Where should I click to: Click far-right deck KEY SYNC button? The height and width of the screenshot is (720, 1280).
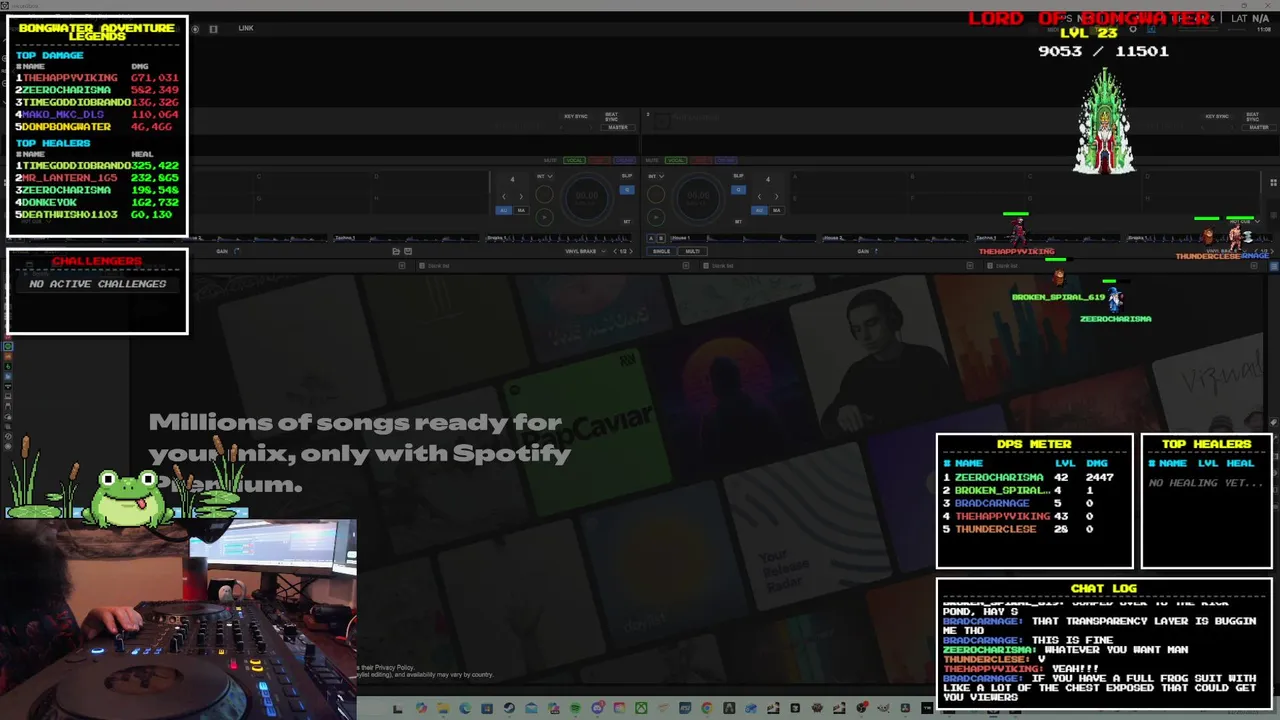[x=1217, y=117]
